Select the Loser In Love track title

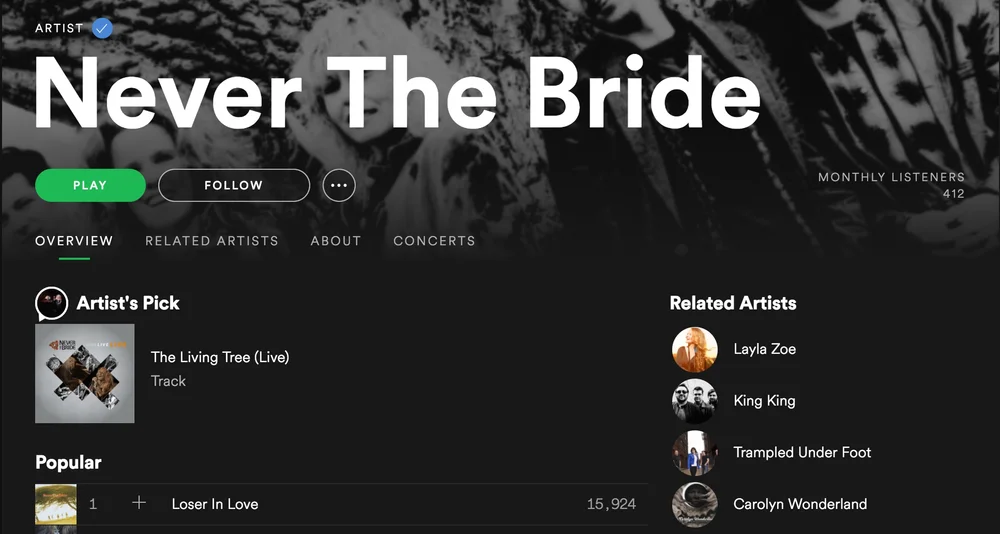tap(215, 504)
